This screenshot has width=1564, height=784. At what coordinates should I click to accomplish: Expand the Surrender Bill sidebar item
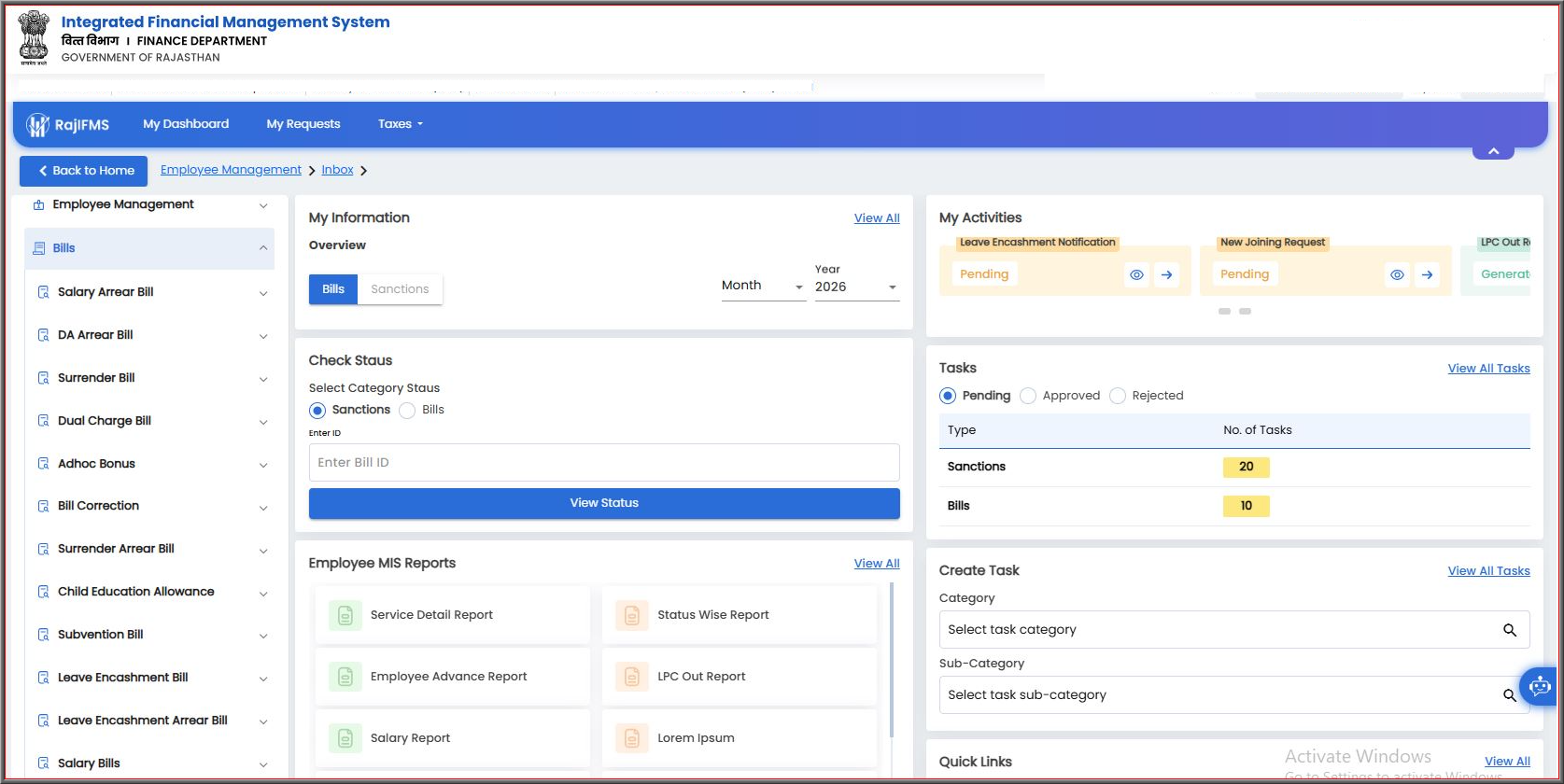[263, 379]
